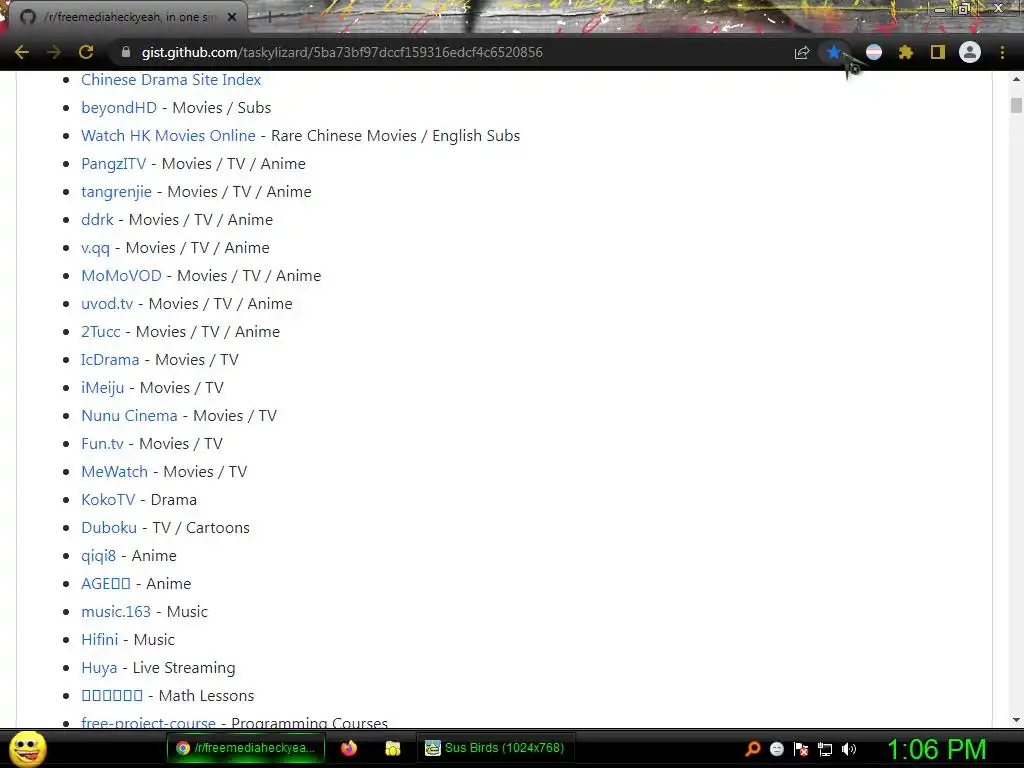Open the flag with red X tray icon
Screen dimensions: 1024x768
801,749
